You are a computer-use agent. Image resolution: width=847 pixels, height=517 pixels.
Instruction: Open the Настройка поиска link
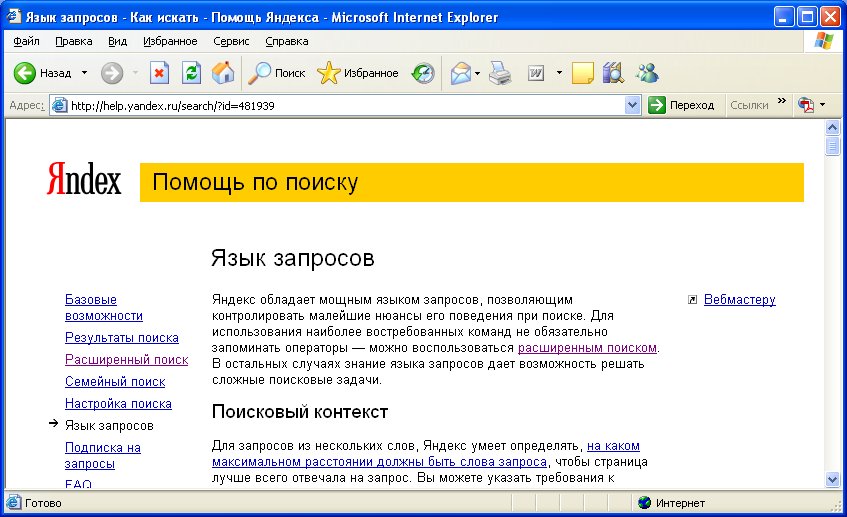[118, 404]
